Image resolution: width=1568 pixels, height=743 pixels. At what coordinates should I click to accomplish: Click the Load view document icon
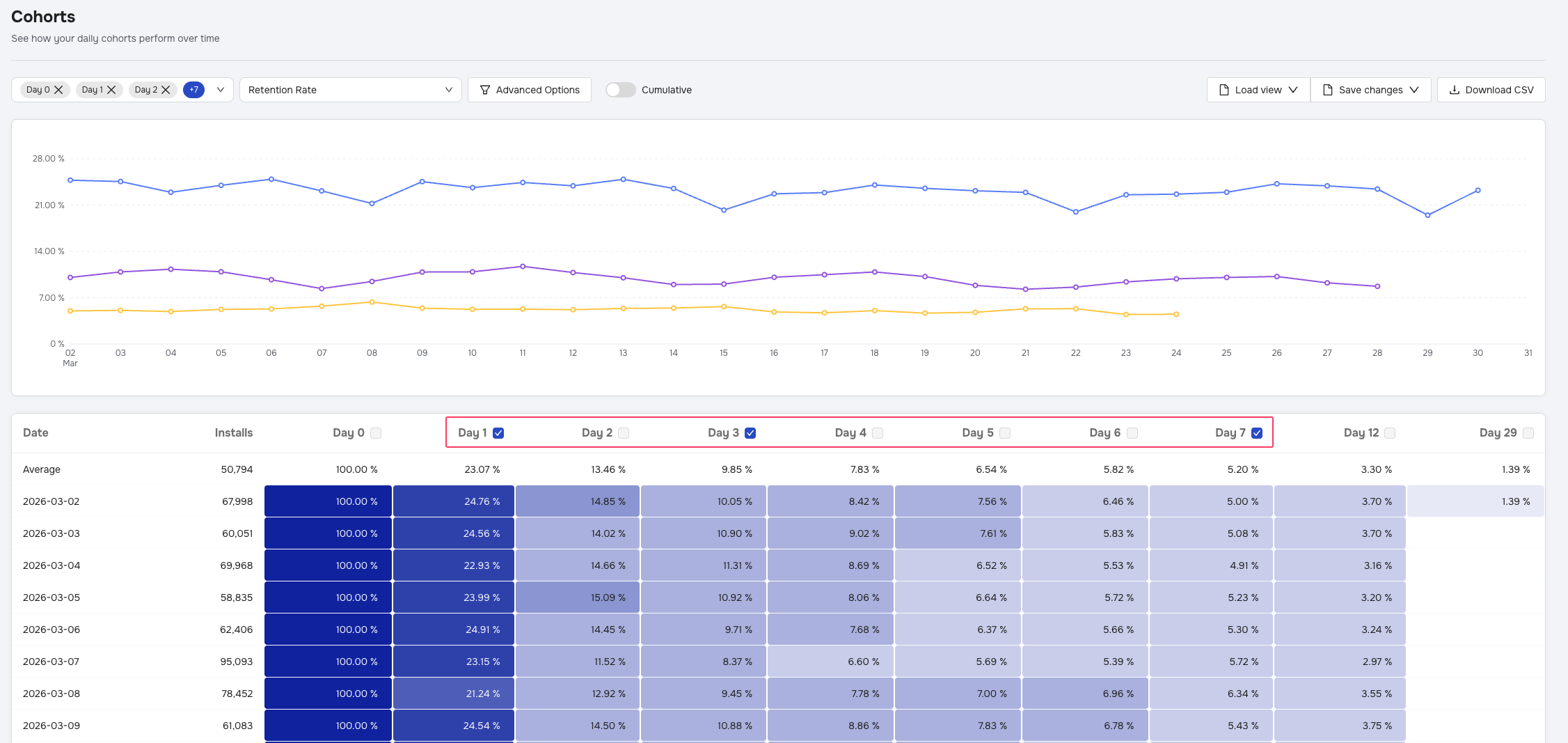pos(1223,90)
